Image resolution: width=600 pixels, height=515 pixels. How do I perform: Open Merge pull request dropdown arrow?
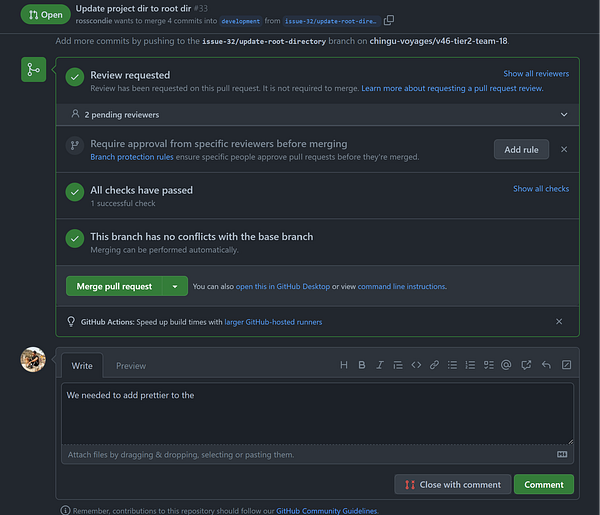click(x=175, y=286)
